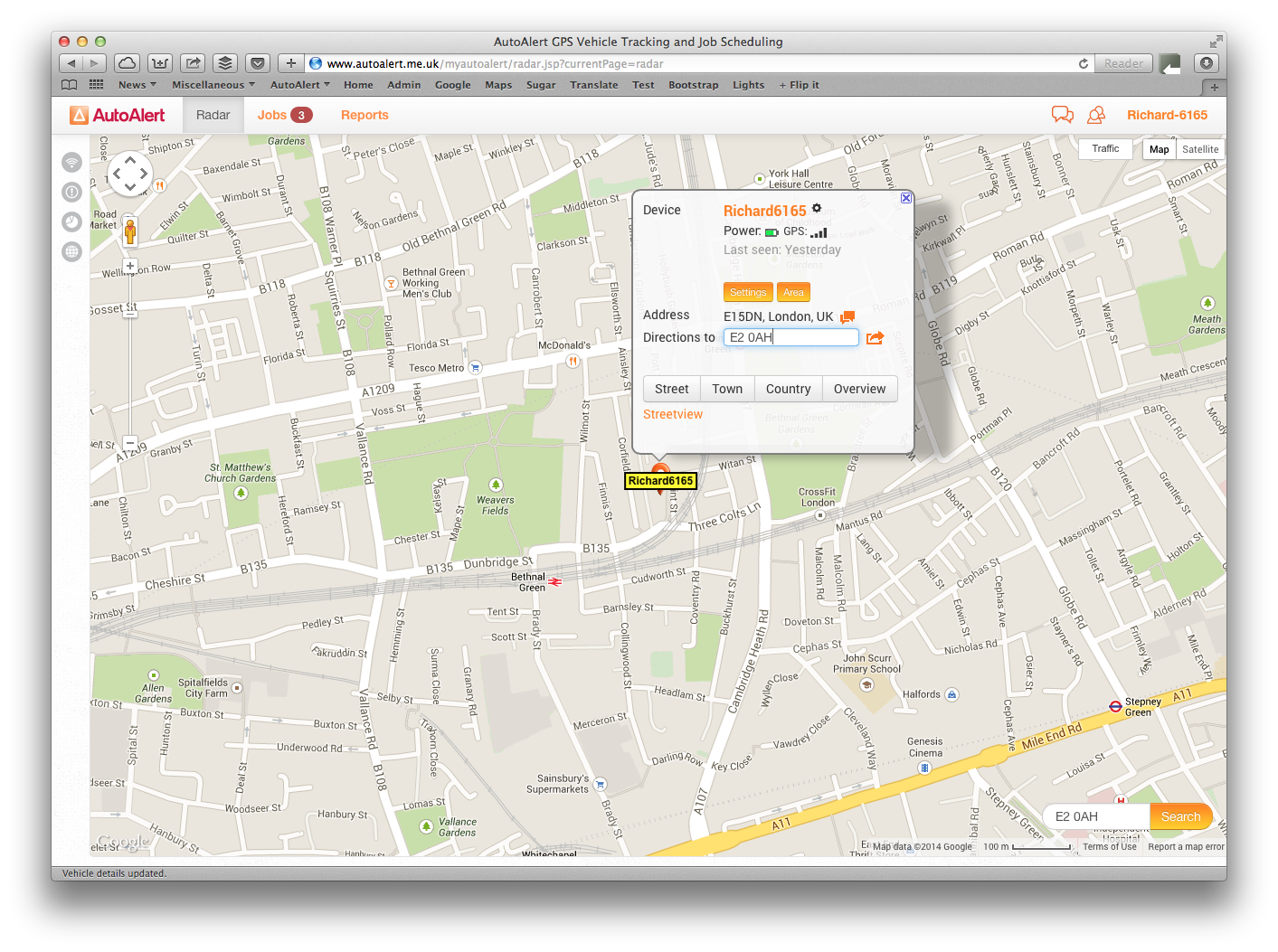Click the layers stack toolbar button
1278x952 pixels.
click(225, 63)
